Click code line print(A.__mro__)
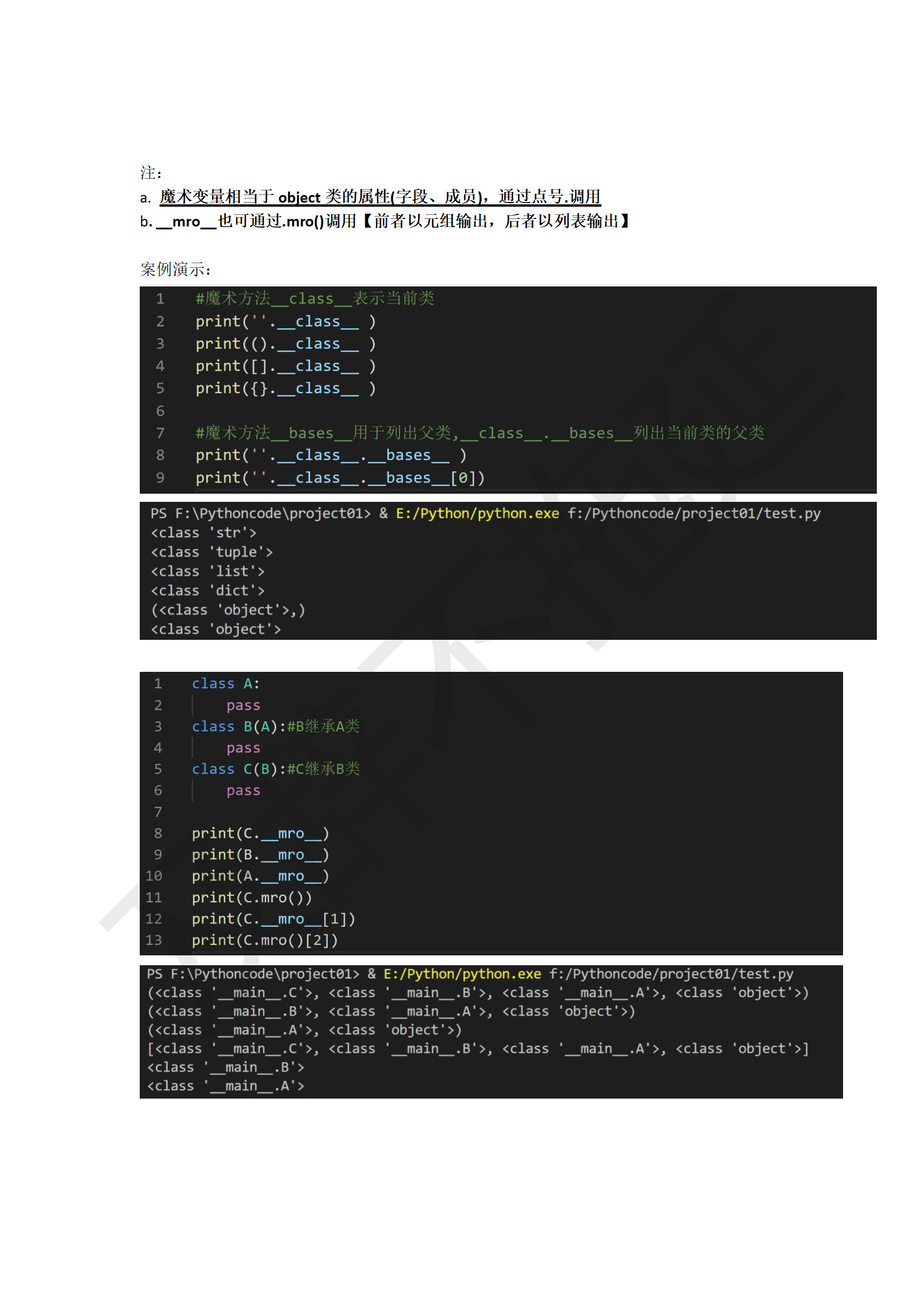 point(260,876)
